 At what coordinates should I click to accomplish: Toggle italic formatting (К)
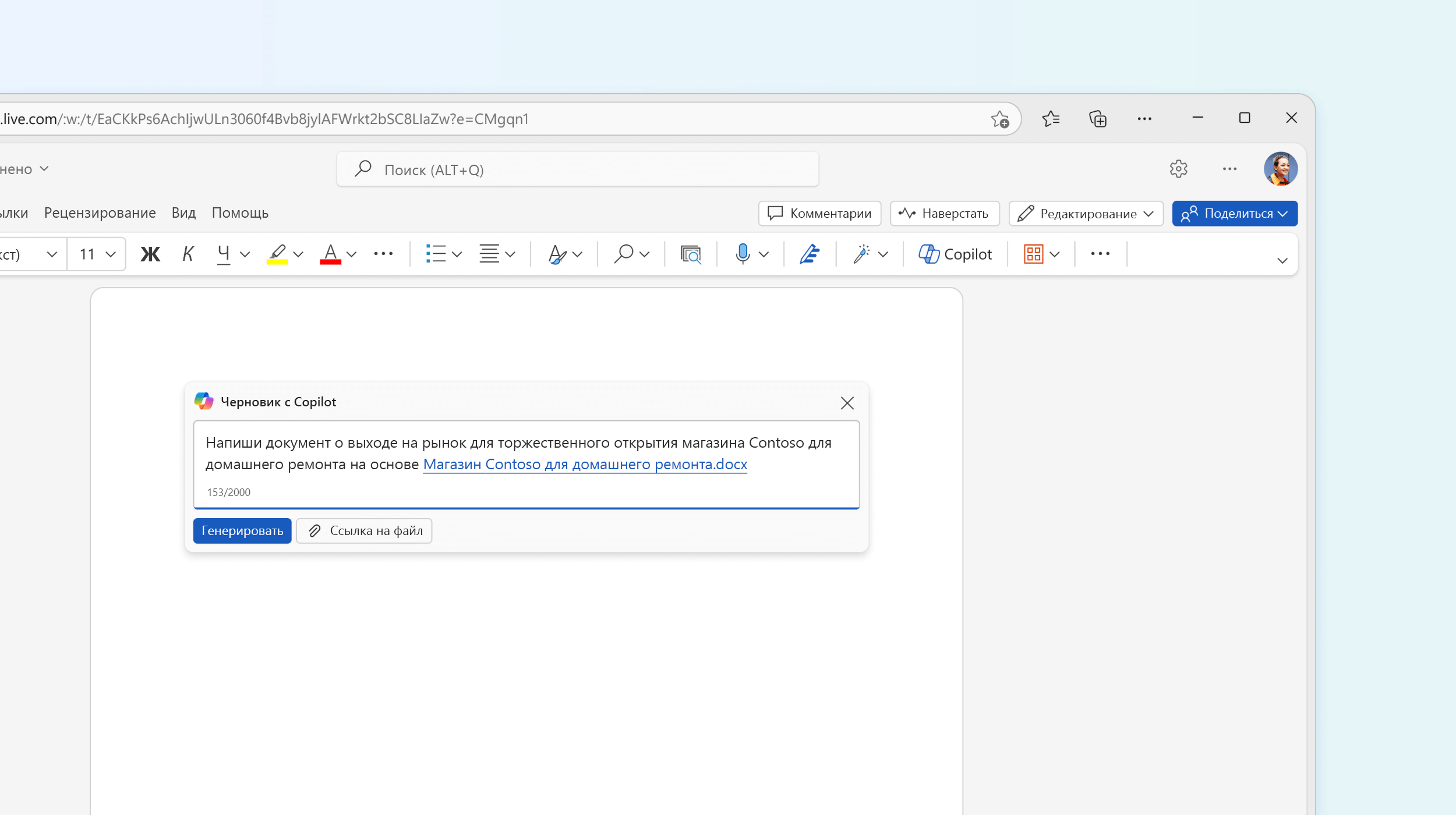pyautogui.click(x=188, y=254)
